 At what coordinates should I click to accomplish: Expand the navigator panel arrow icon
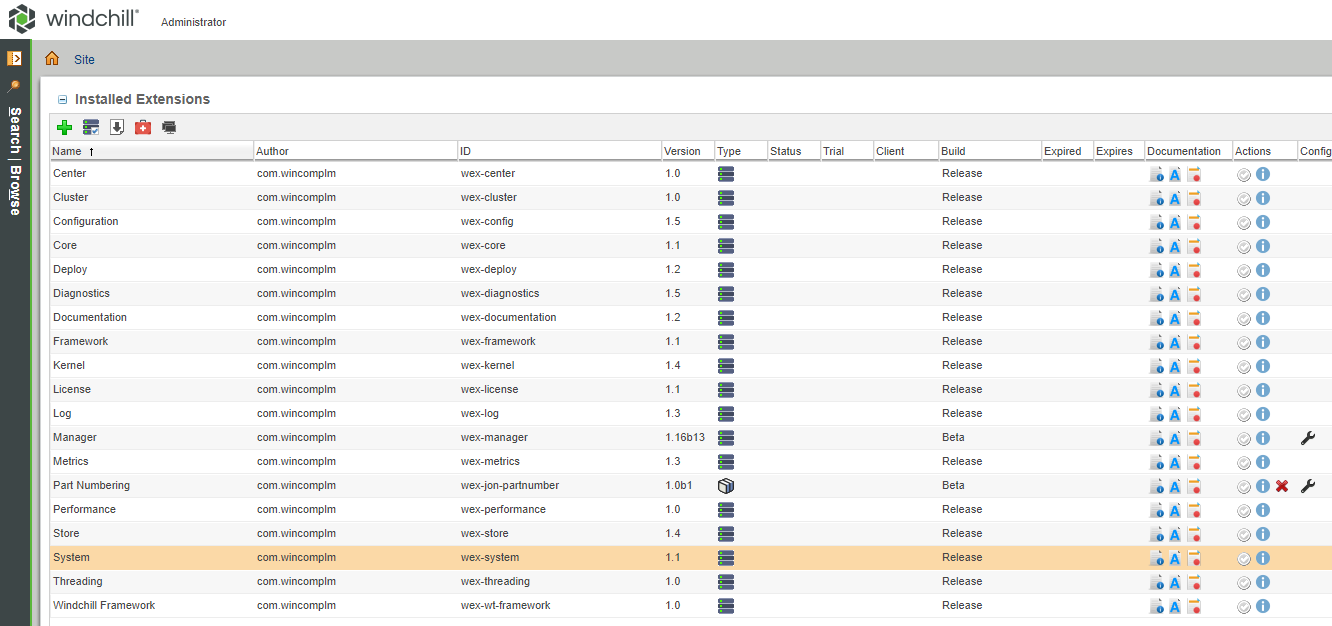point(14,58)
